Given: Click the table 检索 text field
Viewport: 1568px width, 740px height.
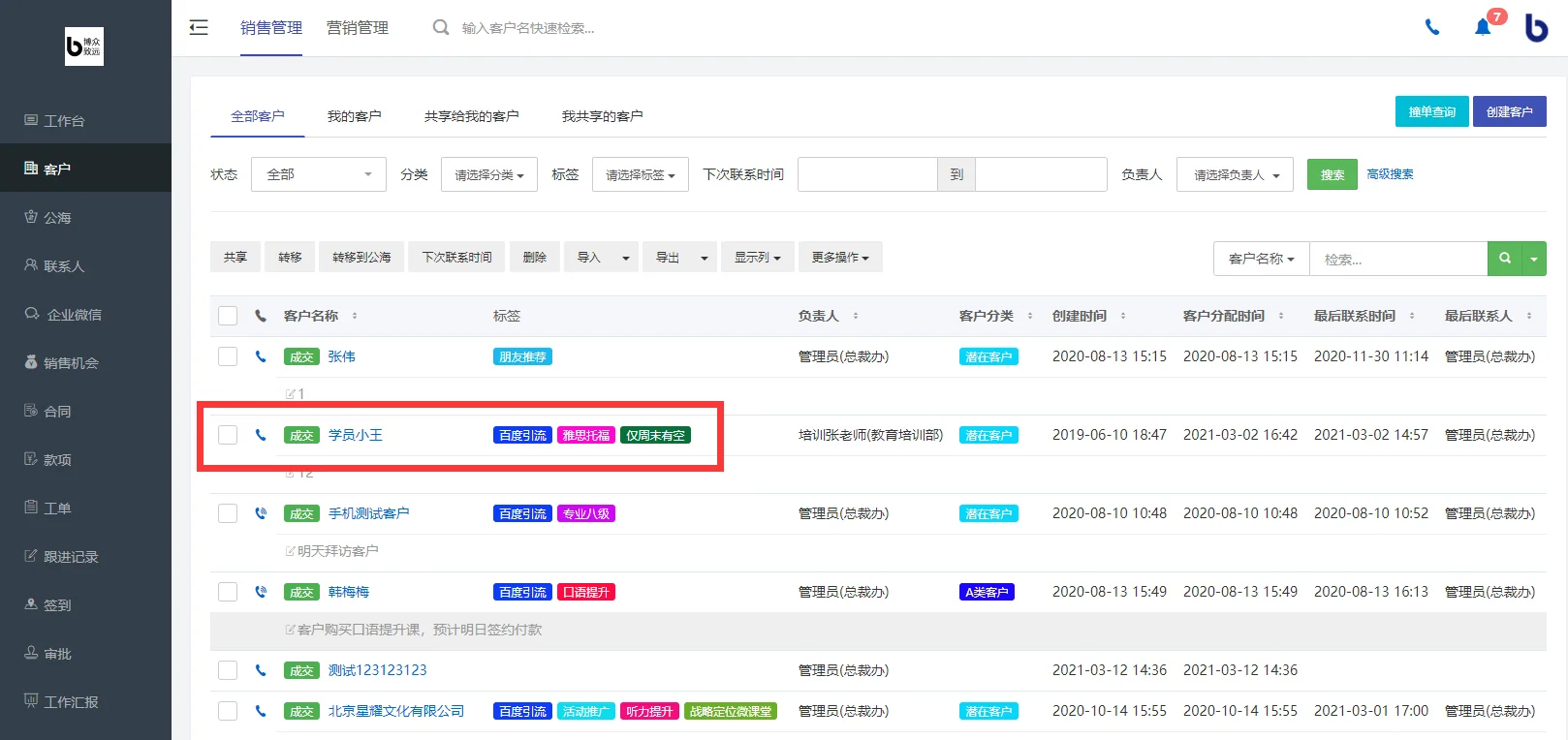Looking at the screenshot, I should click(x=1398, y=259).
